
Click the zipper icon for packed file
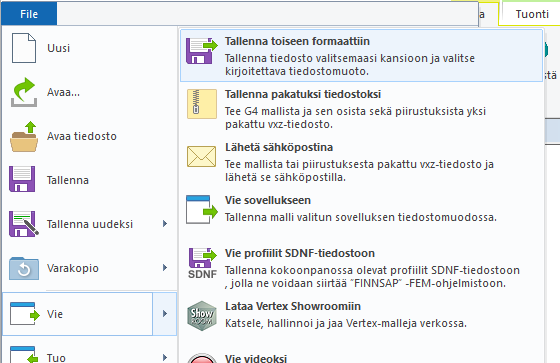click(202, 104)
